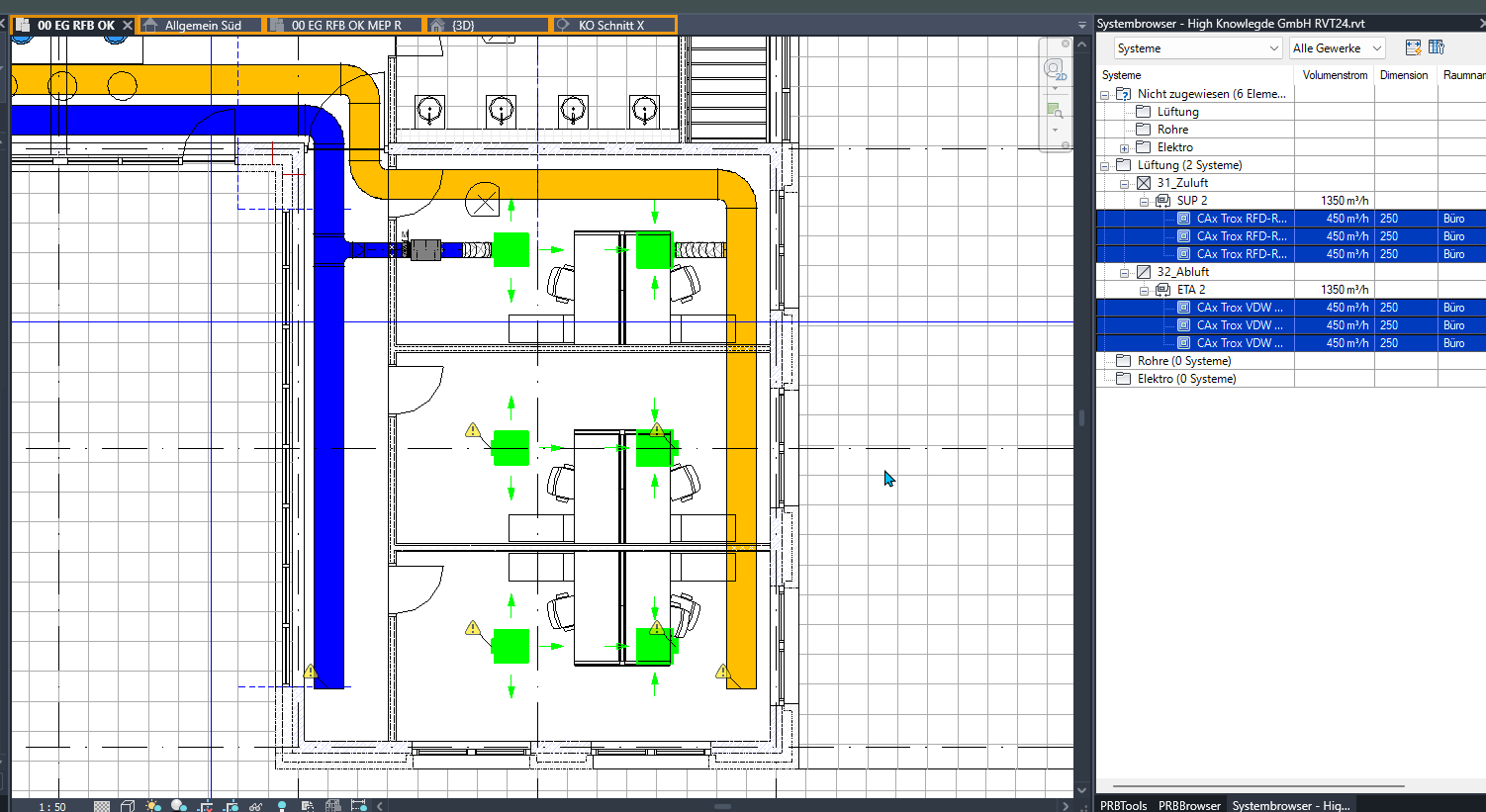The image size is (1486, 812).
Task: Click the reveal hidden elements lightbulb icon
Action: pos(282,806)
